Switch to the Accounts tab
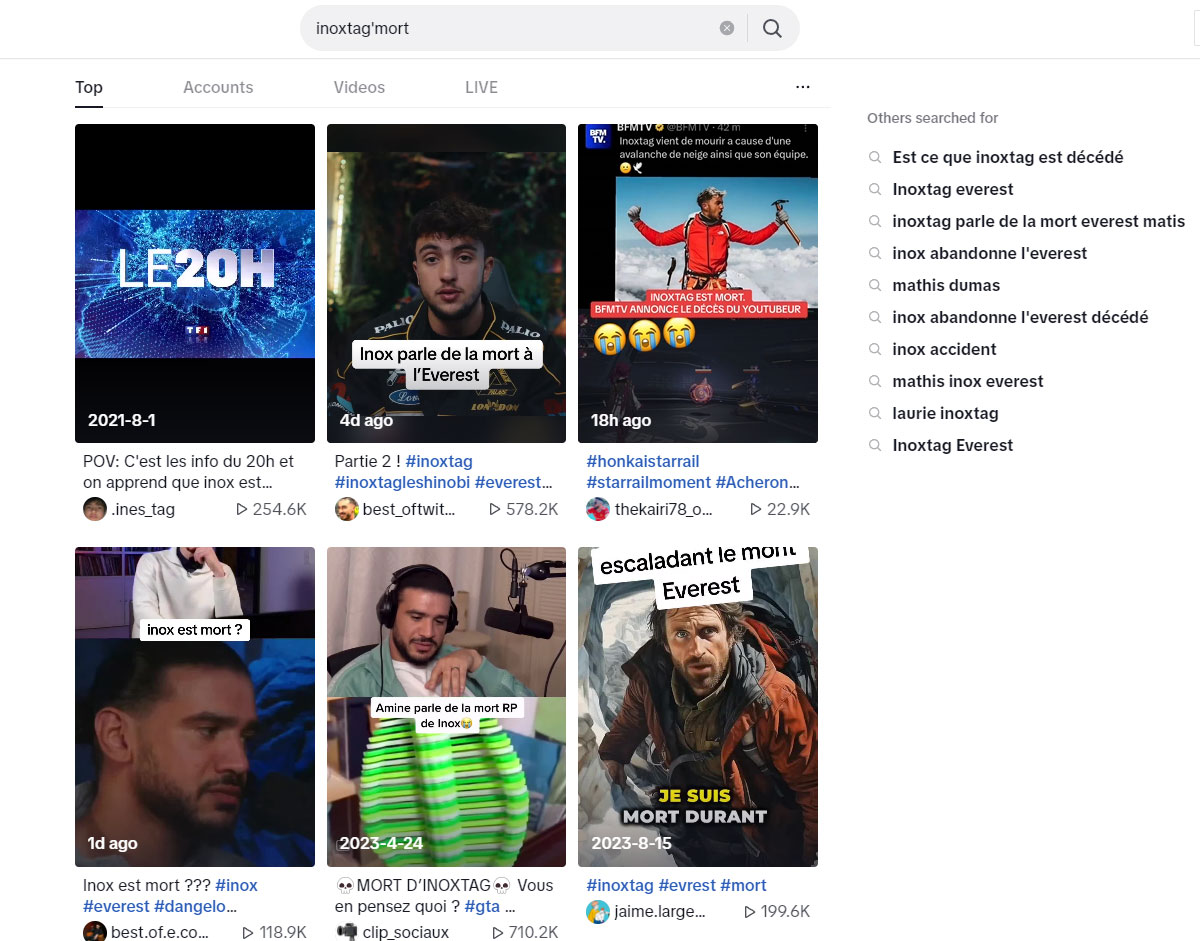The image size is (1200, 941). (218, 87)
